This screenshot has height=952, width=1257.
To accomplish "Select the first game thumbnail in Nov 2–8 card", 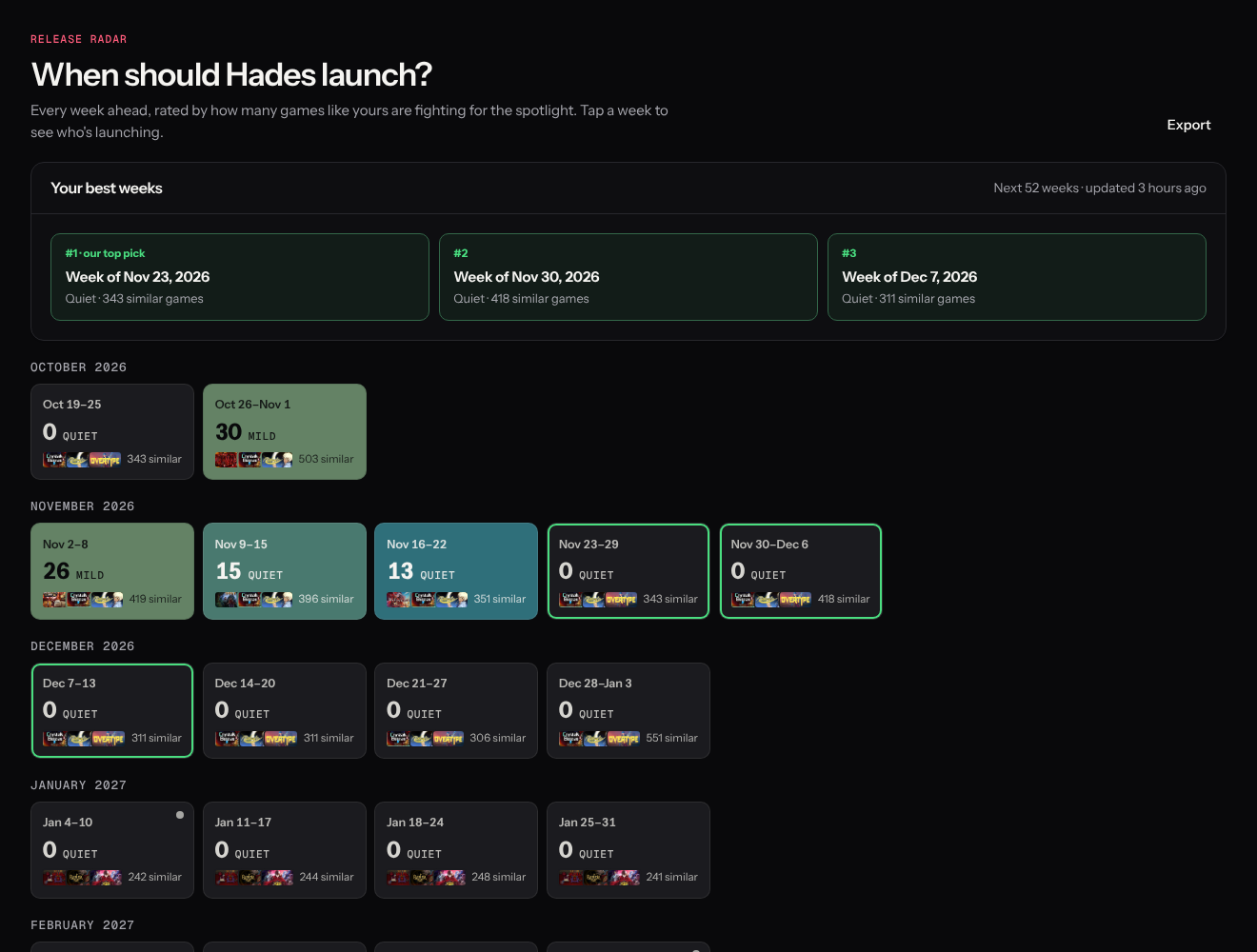I will click(55, 599).
